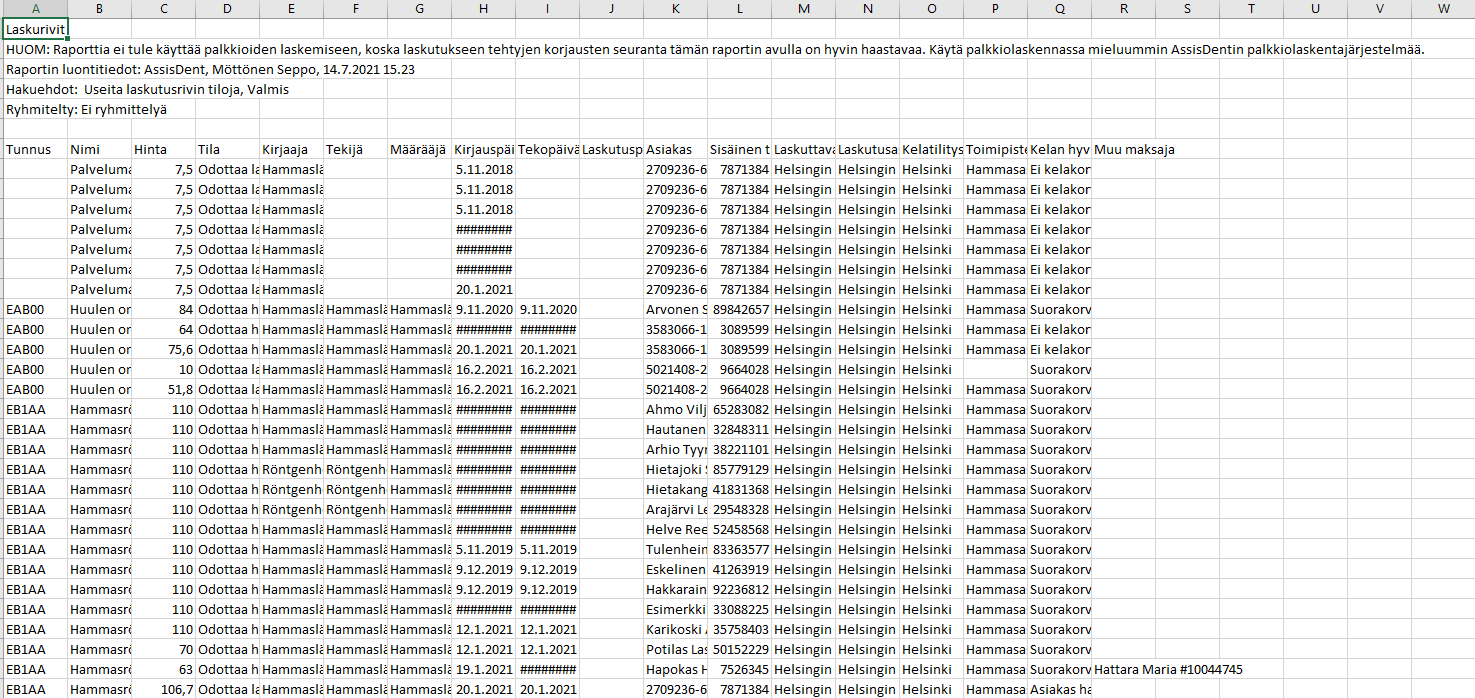The image size is (1475, 698).
Task: Click the select-all corner triangle
Action: coord(1,9)
